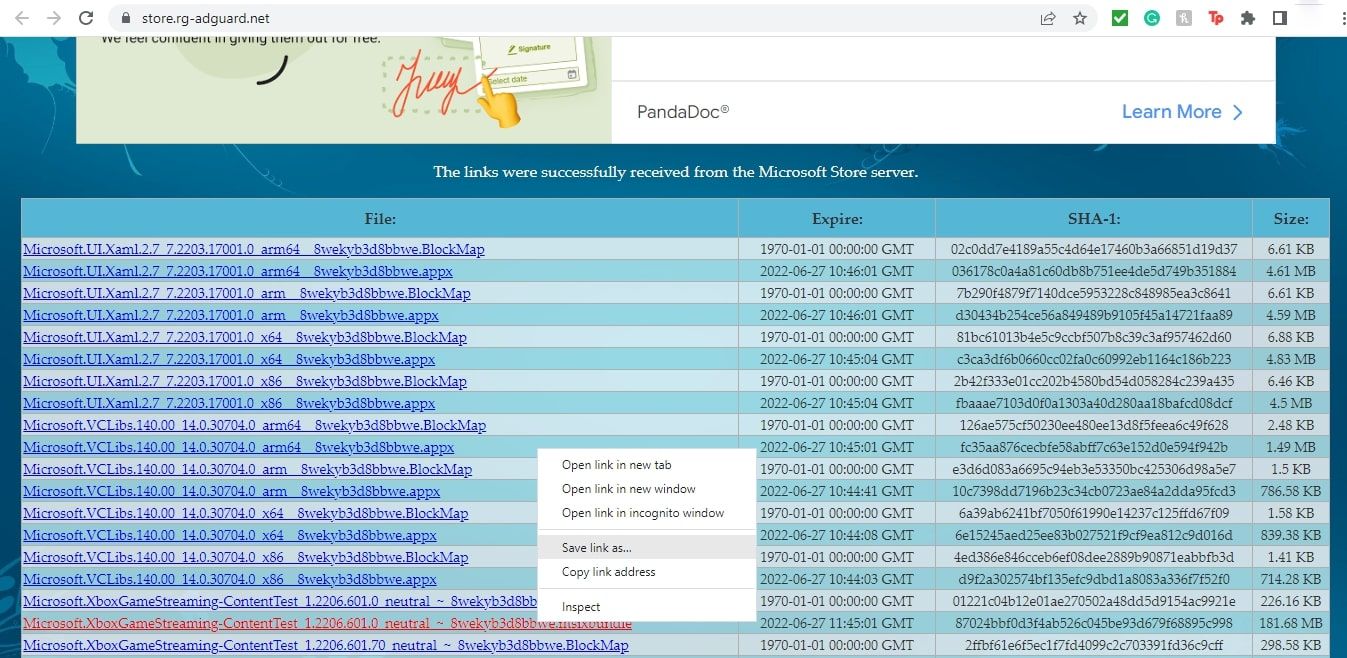Download VCLibs x64 appx file
This screenshot has width=1347, height=658.
tap(230, 535)
